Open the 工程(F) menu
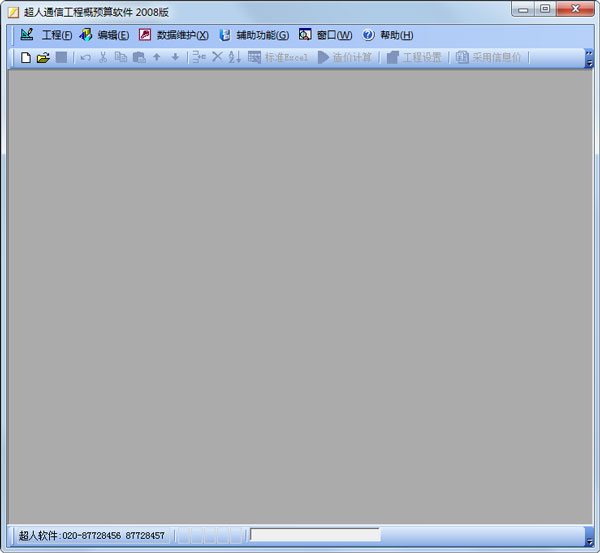Viewport: 600px width, 553px height. 46,35
